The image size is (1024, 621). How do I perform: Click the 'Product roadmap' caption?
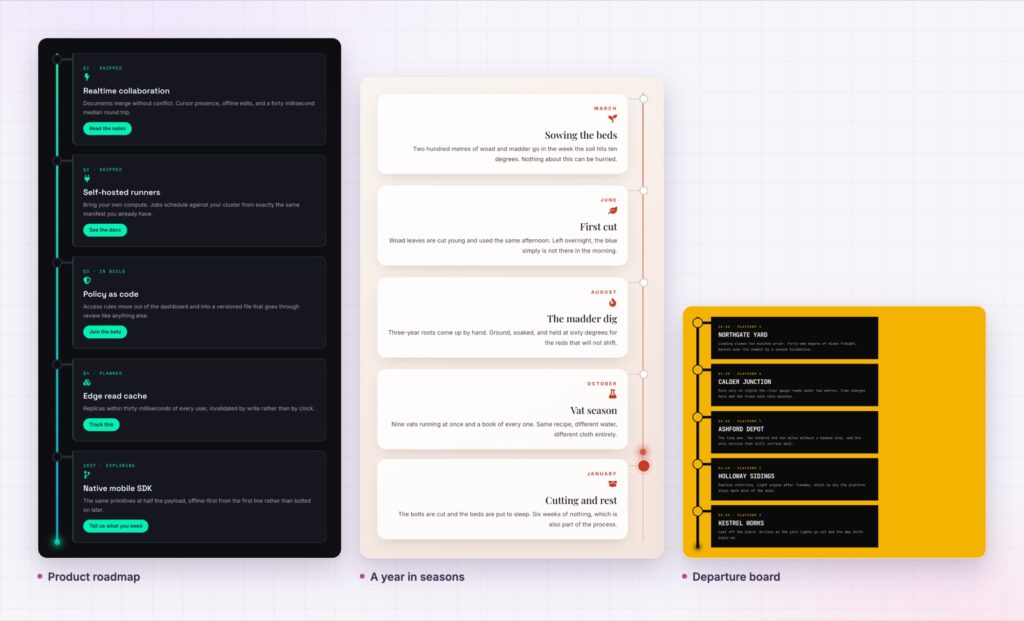click(x=93, y=577)
